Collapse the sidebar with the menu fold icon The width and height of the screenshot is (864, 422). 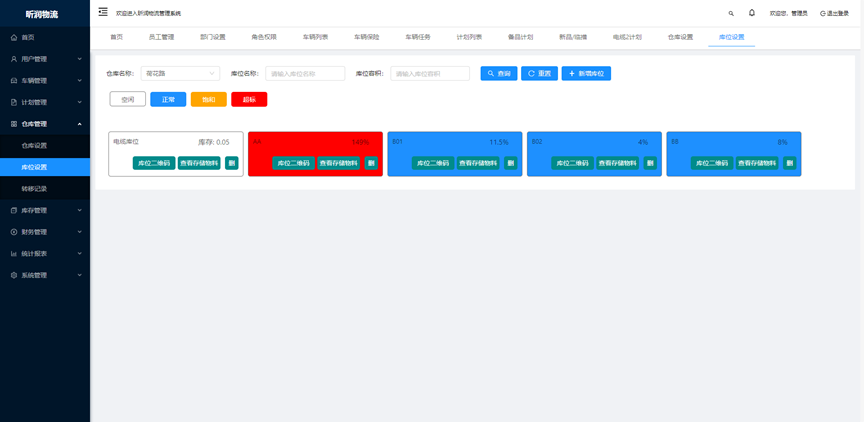pyautogui.click(x=103, y=12)
